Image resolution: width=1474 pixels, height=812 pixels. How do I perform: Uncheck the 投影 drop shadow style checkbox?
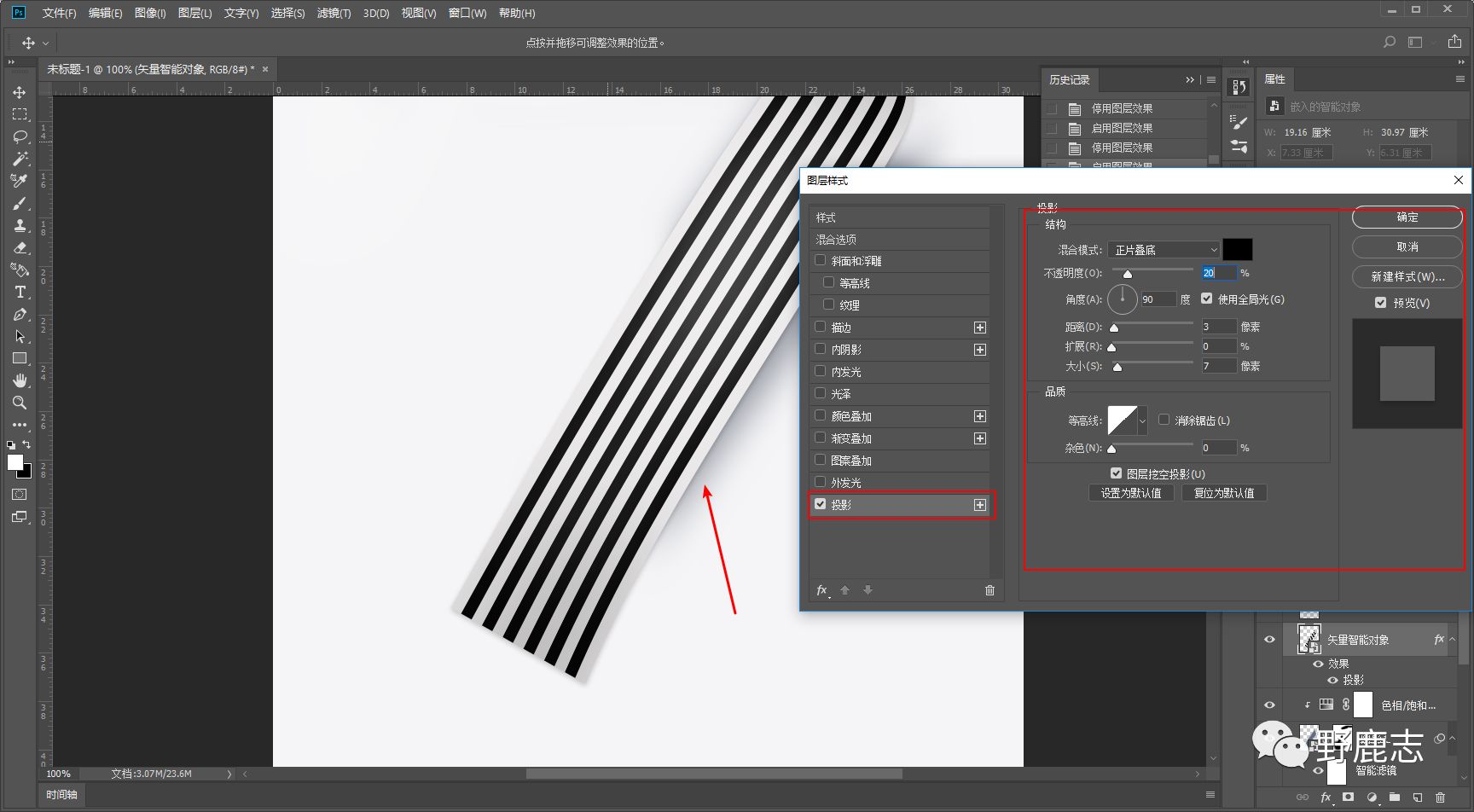point(821,504)
